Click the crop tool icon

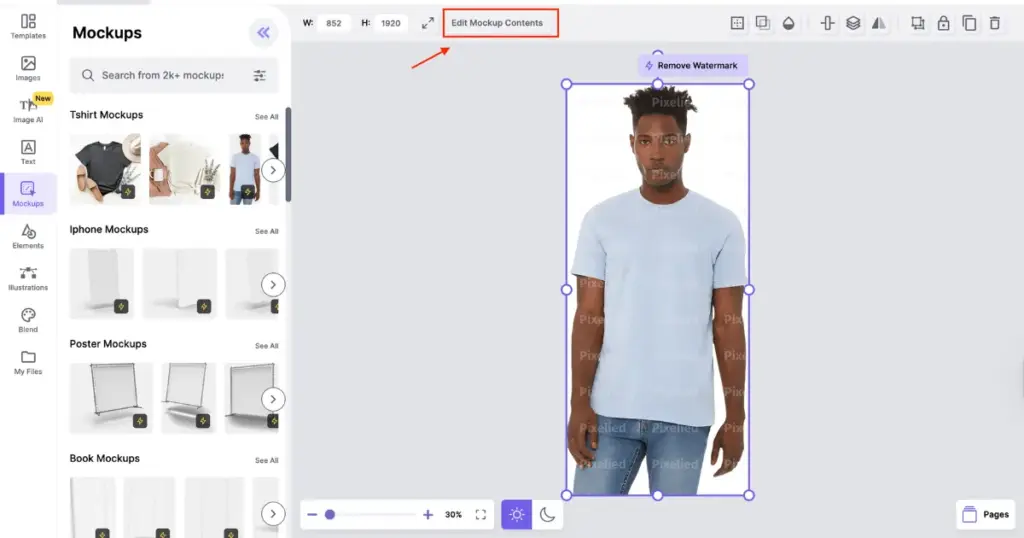click(x=918, y=24)
